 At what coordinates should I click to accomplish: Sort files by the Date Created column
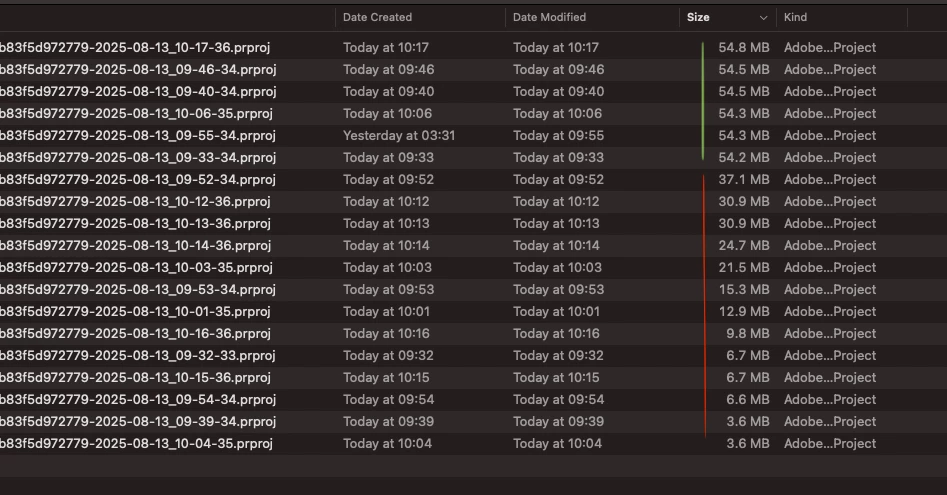377,18
